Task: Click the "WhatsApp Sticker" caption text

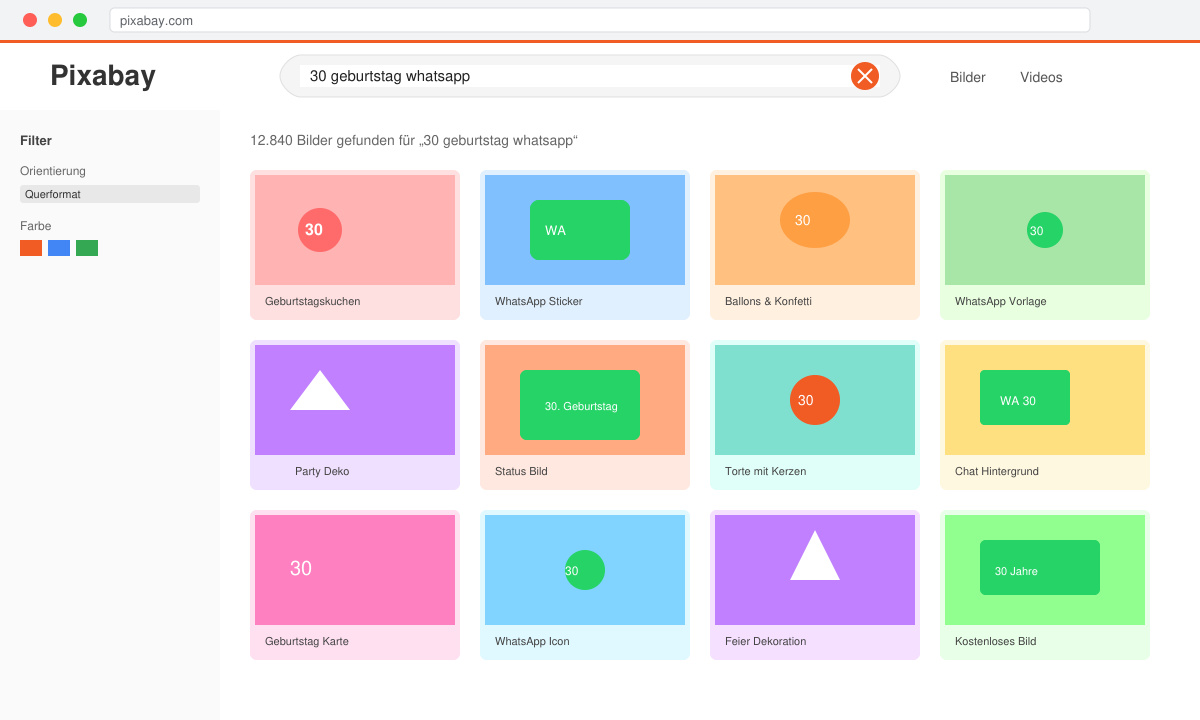Action: 539,301
